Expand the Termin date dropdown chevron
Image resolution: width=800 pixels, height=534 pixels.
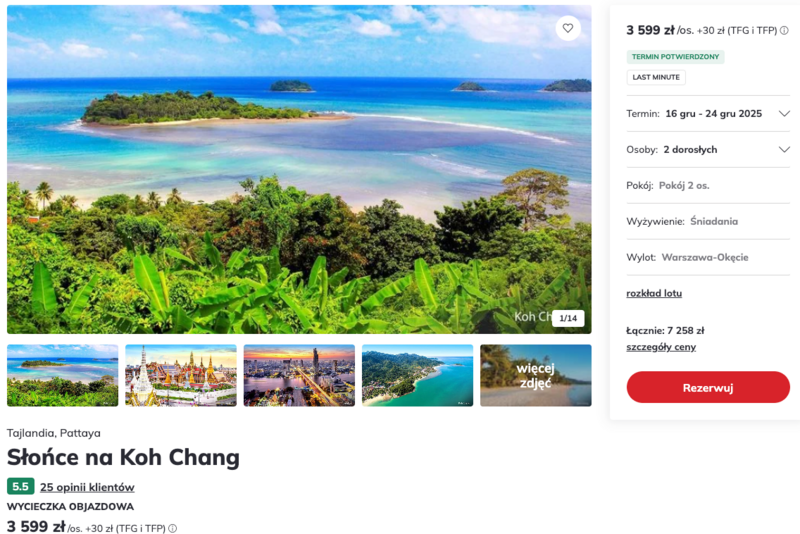(x=784, y=114)
